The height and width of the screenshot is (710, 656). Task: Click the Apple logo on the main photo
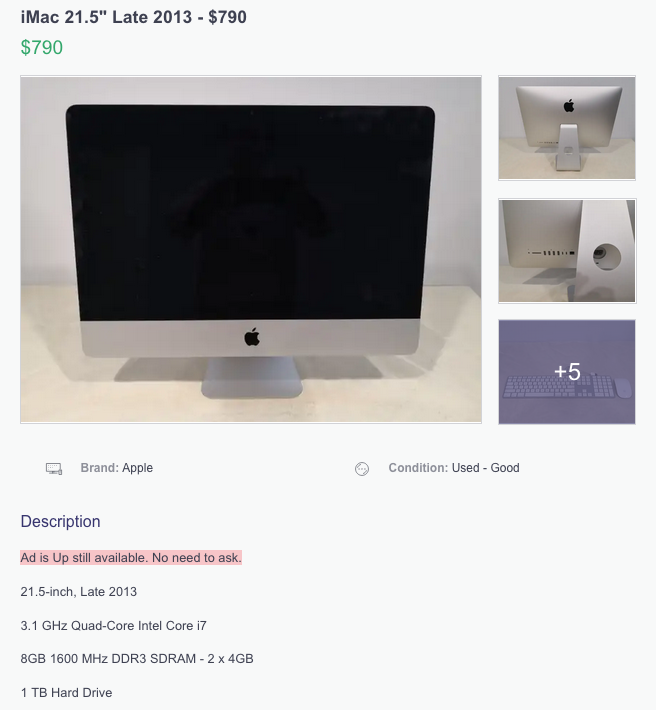[252, 337]
